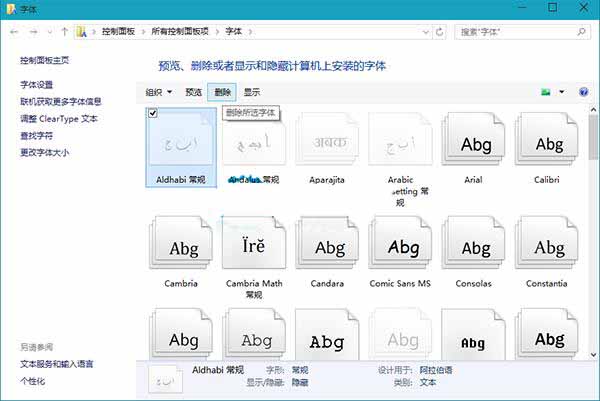Open the 字体设置 sidebar link
The image size is (600, 401).
(37, 85)
